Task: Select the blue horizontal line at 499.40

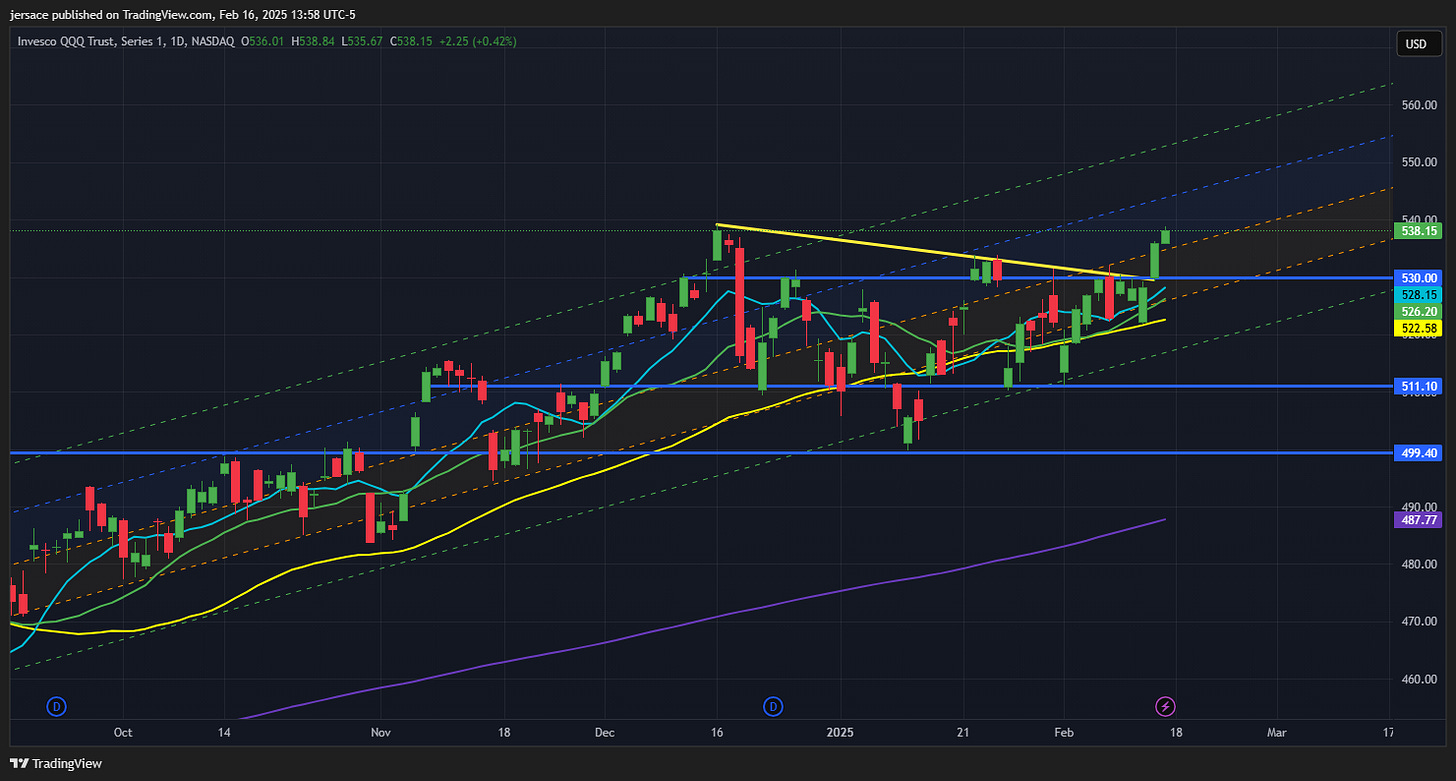Action: coord(700,453)
